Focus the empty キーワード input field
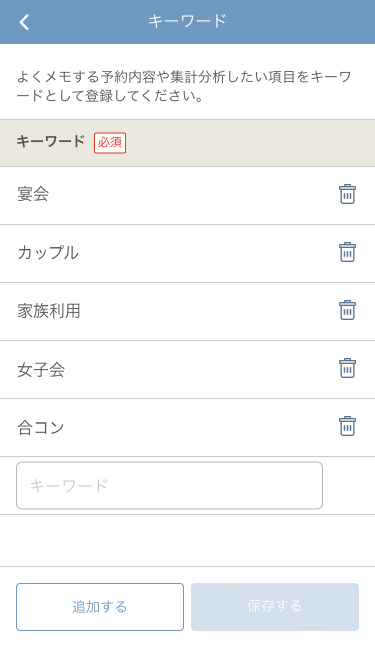Screen dimensions: 375x647 tap(169, 485)
